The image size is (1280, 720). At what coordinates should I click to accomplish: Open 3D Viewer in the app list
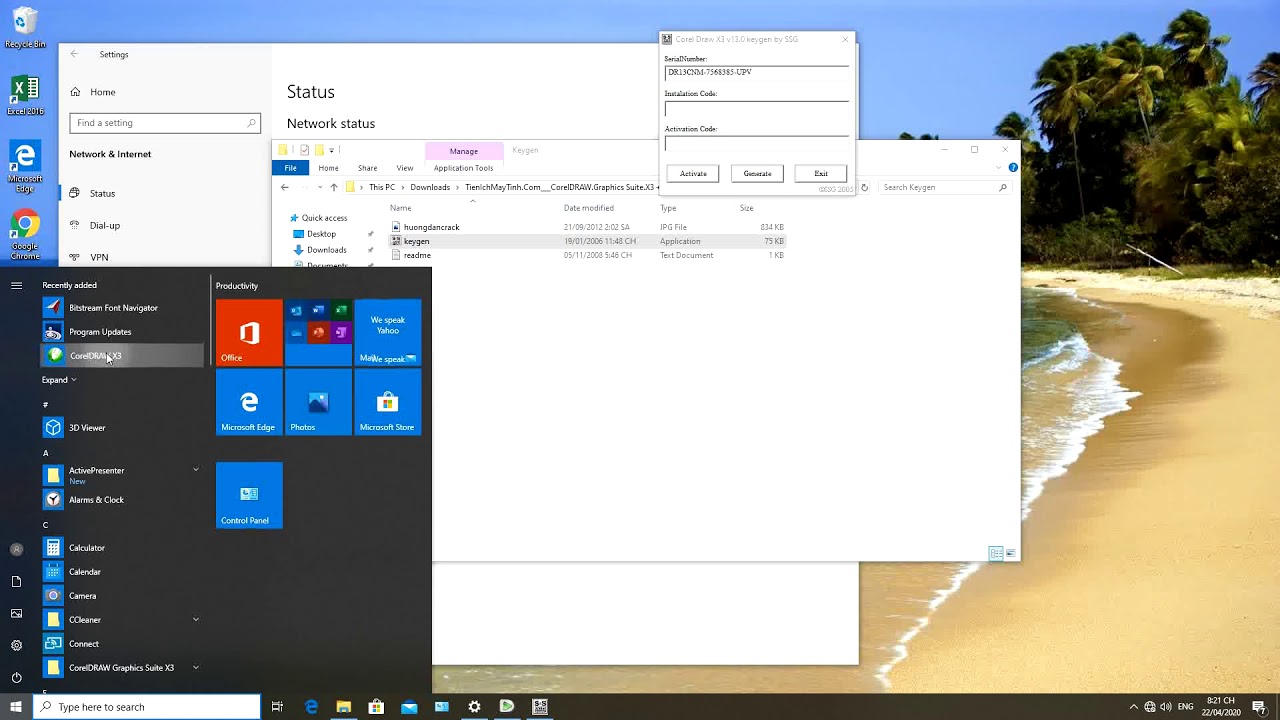tap(122, 428)
